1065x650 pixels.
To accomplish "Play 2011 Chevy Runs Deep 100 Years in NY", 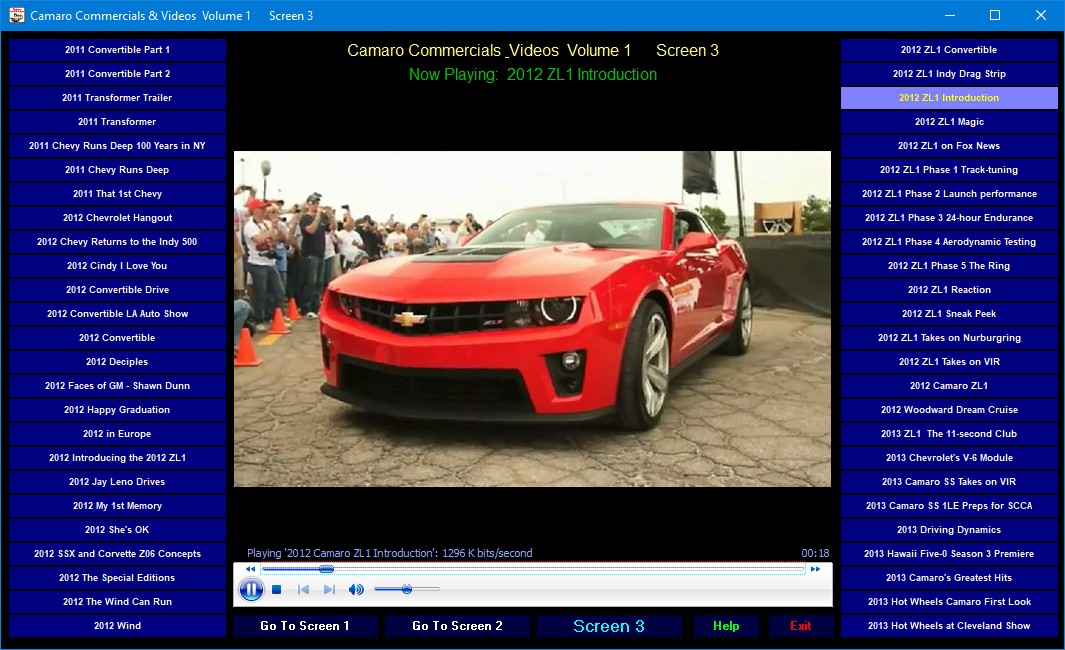I will (118, 145).
